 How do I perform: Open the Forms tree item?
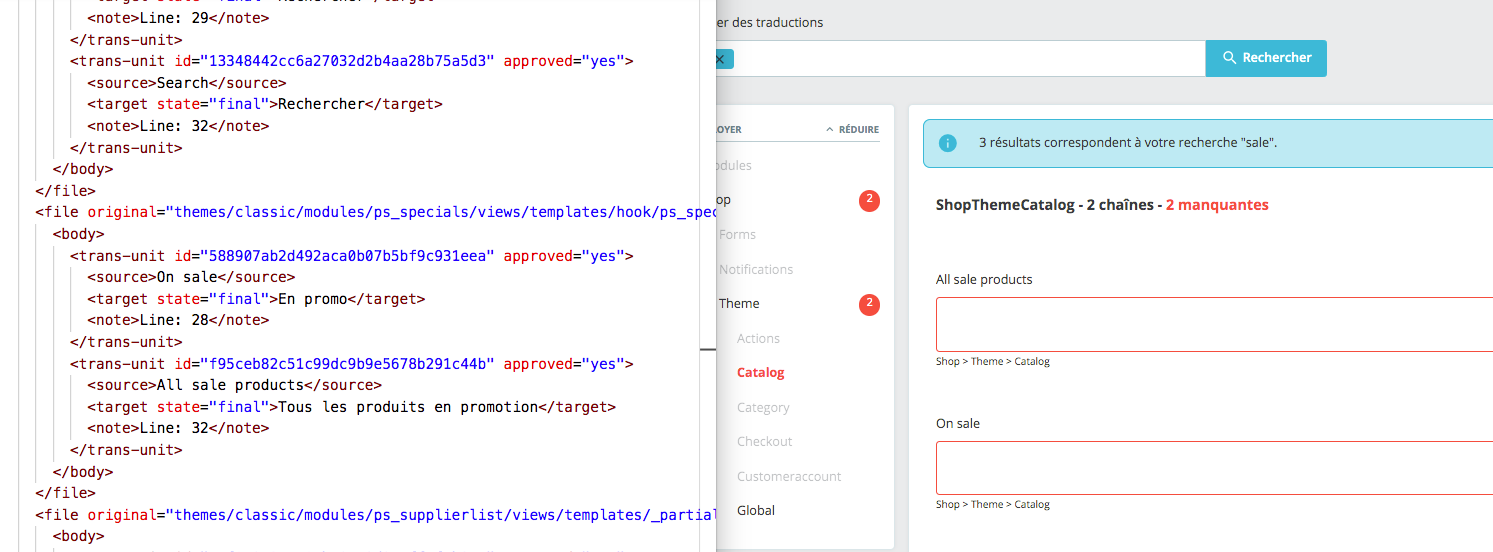[737, 235]
